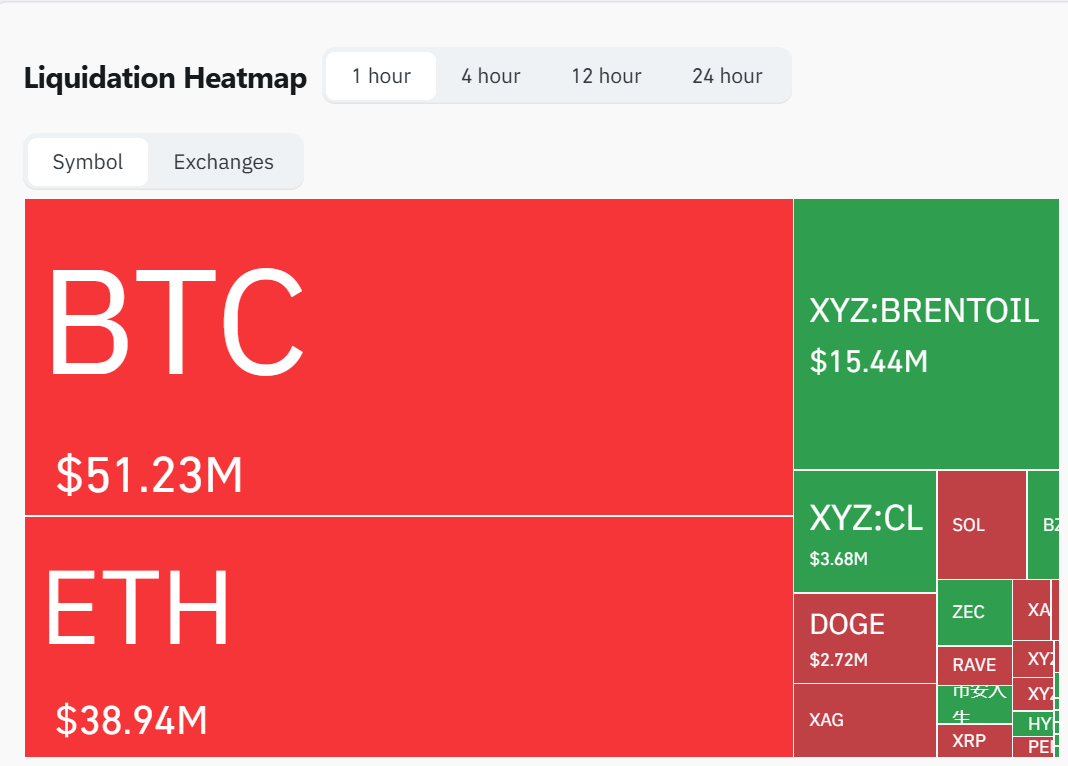Switch grouping to Exchanges
This screenshot has width=1068, height=766.
pos(222,161)
